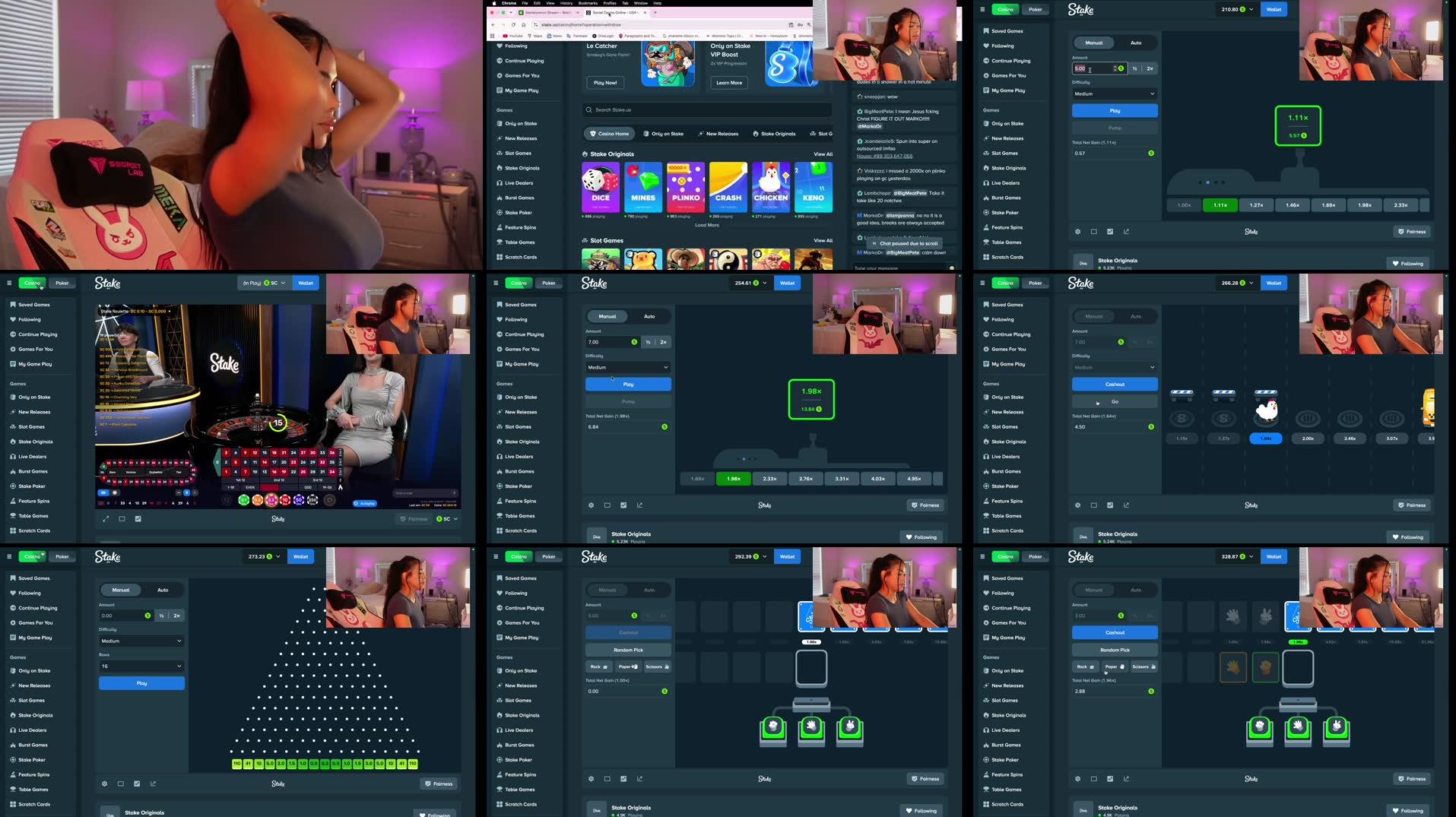This screenshot has width=1456, height=817.
Task: Click Learn More on VIP Boost banner
Action: (728, 83)
